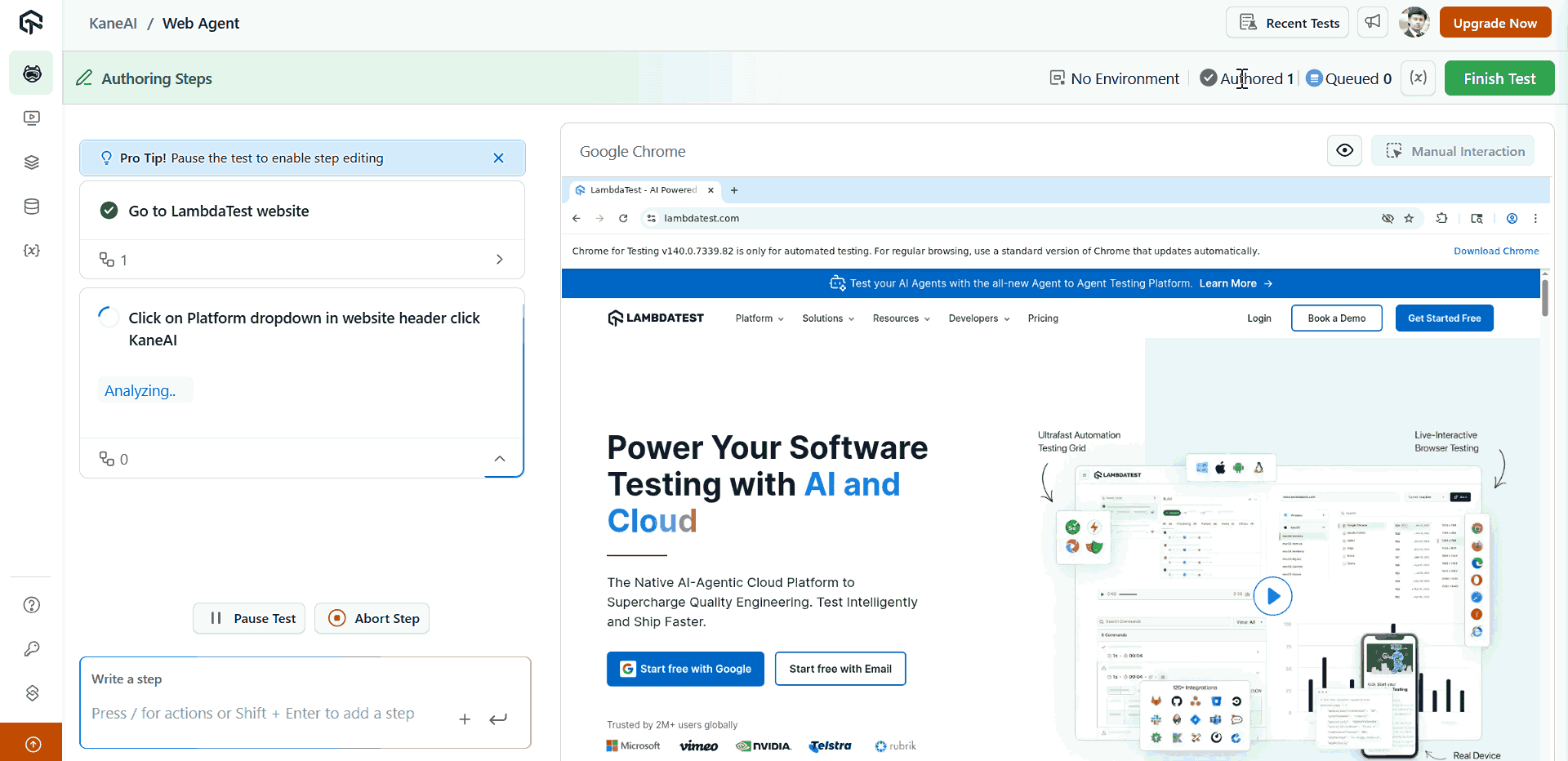Collapse the Analyzing step details chevron
This screenshot has height=761, width=1568.
(501, 458)
